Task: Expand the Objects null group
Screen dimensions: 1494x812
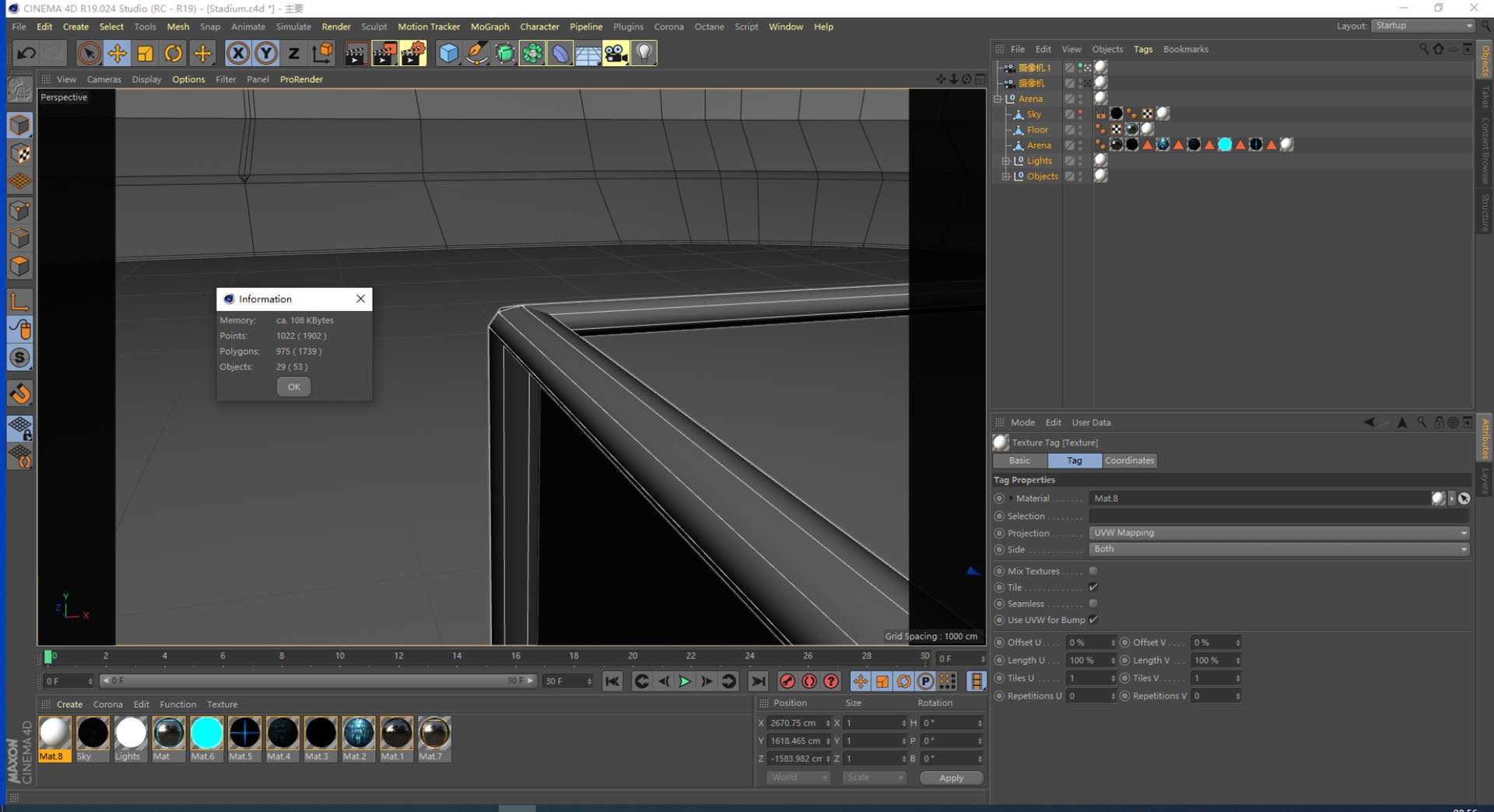Action: click(x=1005, y=177)
